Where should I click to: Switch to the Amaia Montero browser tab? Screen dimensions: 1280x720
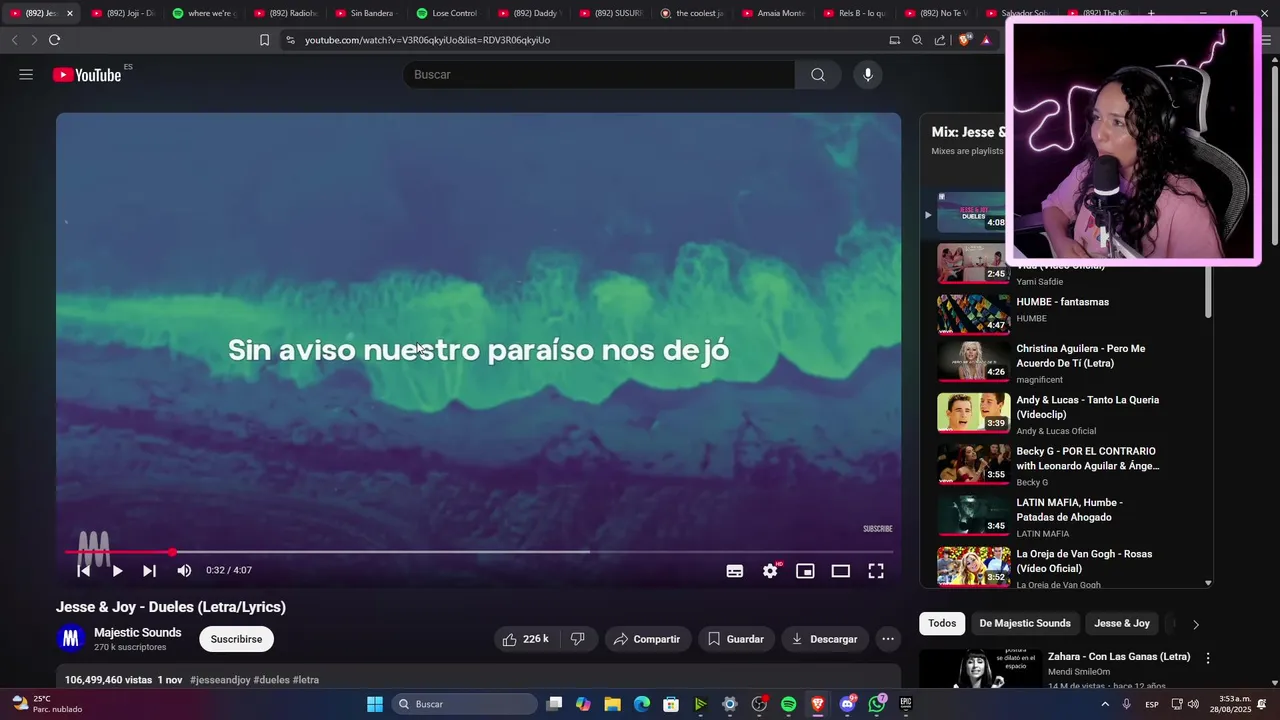coord(773,13)
